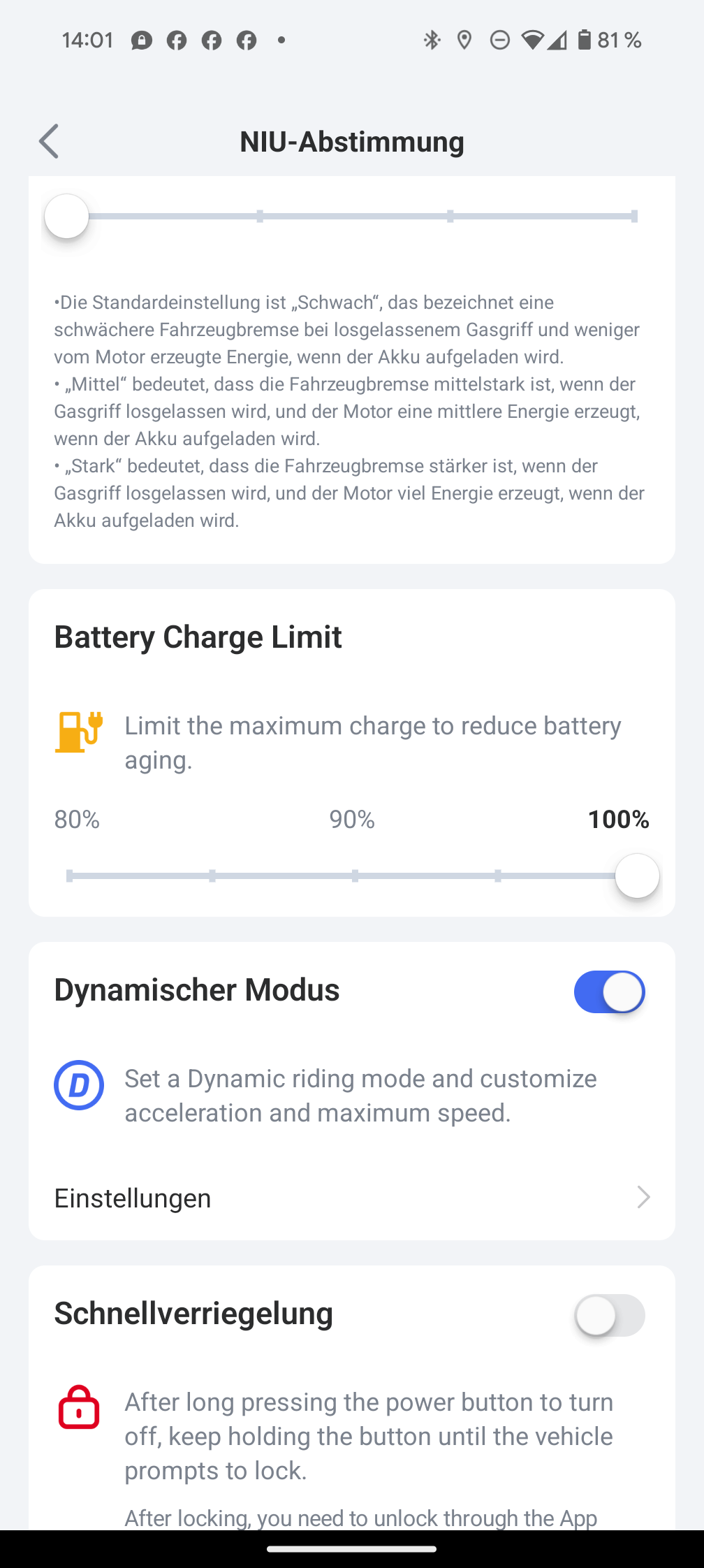Tap the battery icon in the status bar
The width and height of the screenshot is (704, 1568).
[584, 40]
